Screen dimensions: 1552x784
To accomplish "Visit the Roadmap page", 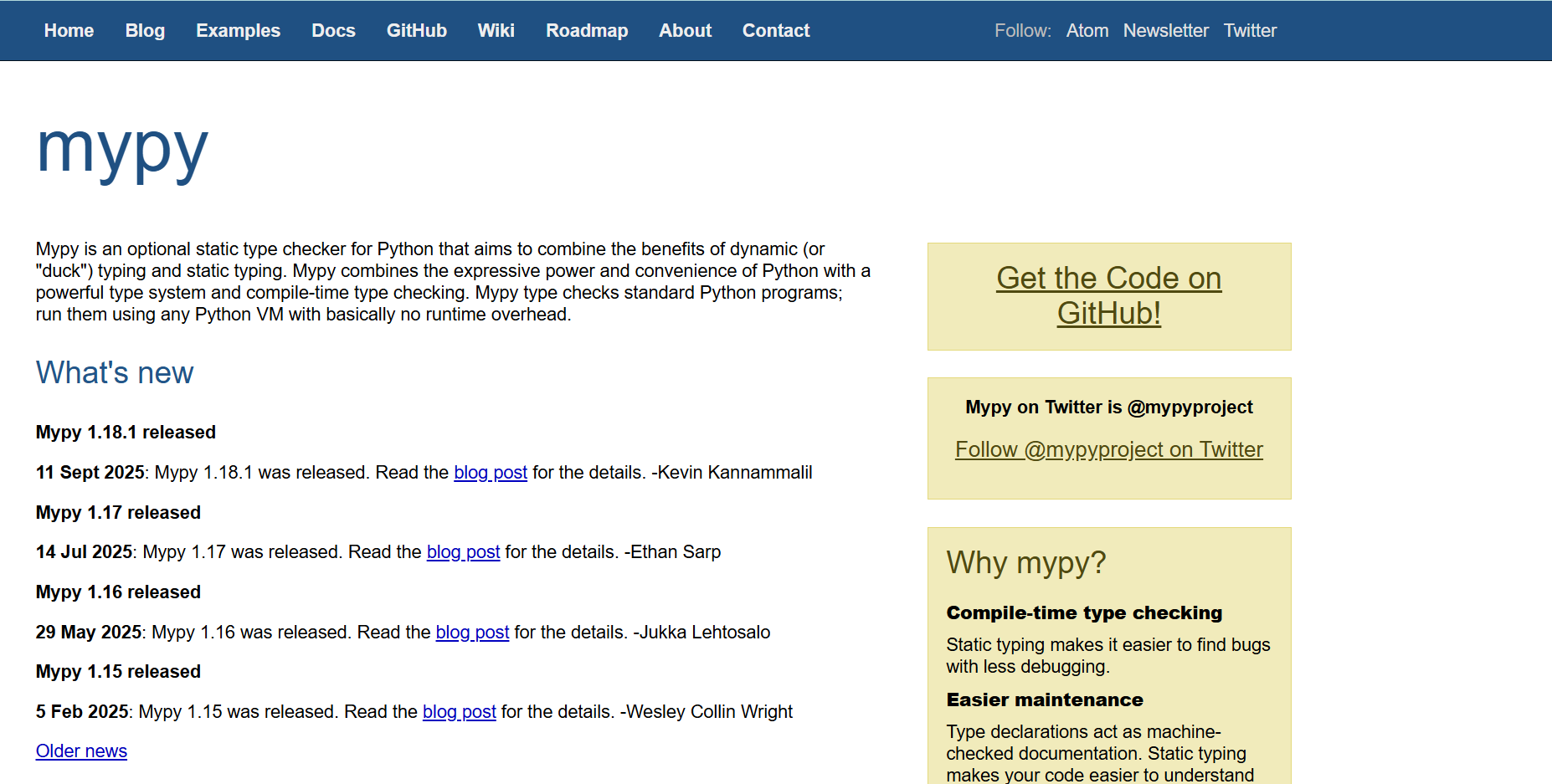I will pyautogui.click(x=586, y=31).
